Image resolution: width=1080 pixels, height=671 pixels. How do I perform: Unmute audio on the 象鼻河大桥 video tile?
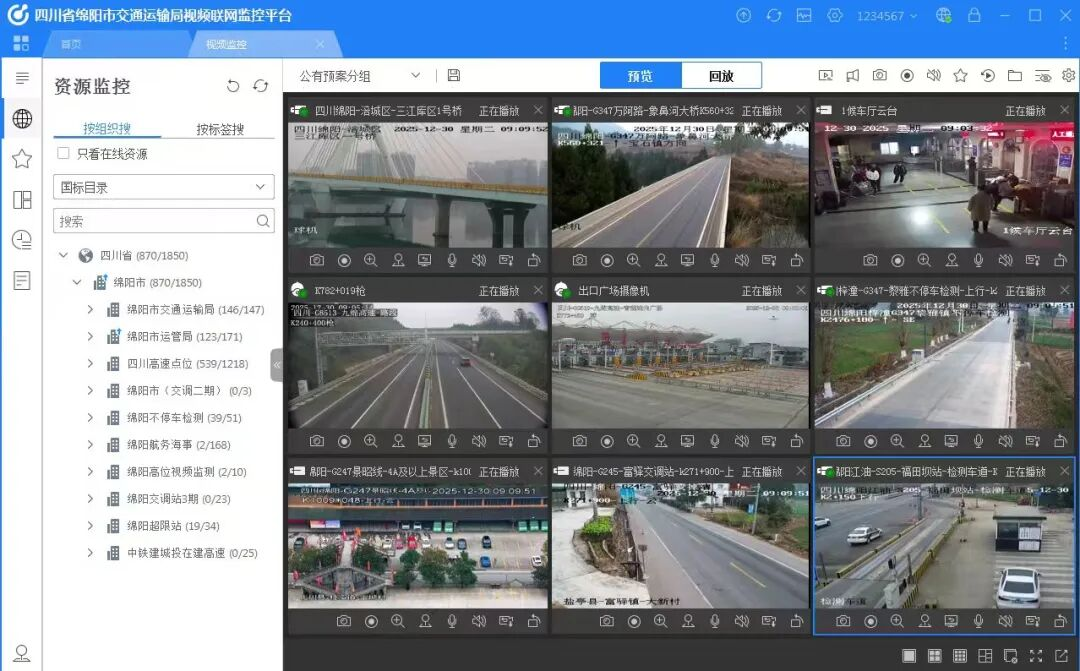click(x=741, y=260)
